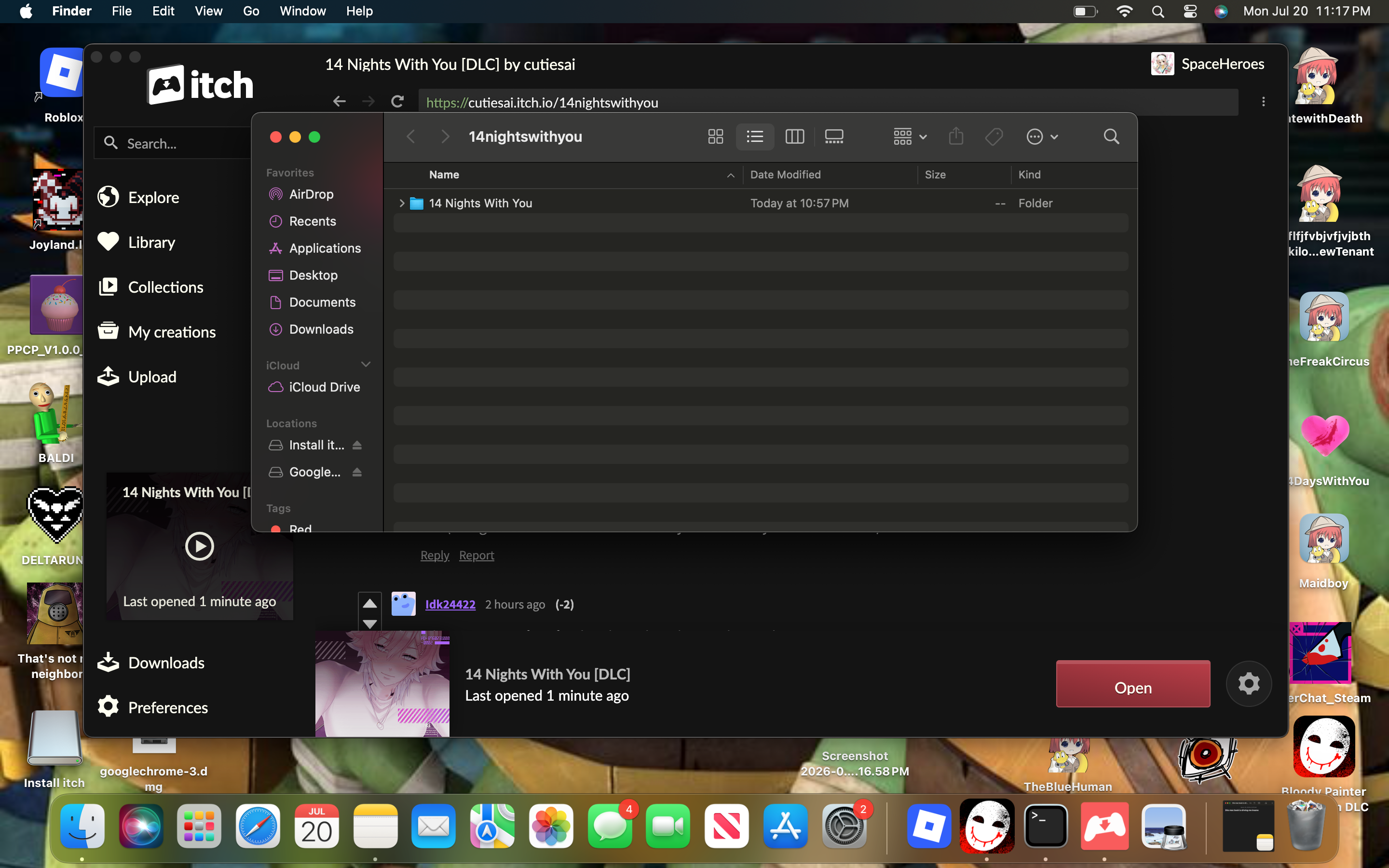Screen dimensions: 1389x868
Task: Click the red Open button
Action: point(1133,683)
